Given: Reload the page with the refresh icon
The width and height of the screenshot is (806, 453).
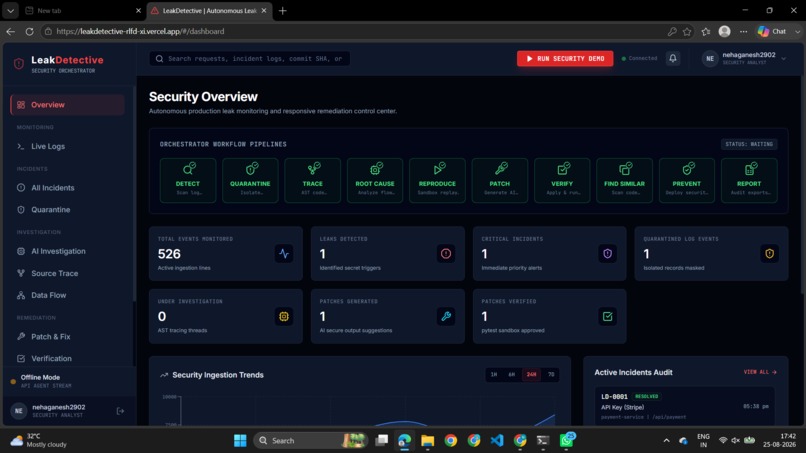Looking at the screenshot, I should [x=29, y=31].
